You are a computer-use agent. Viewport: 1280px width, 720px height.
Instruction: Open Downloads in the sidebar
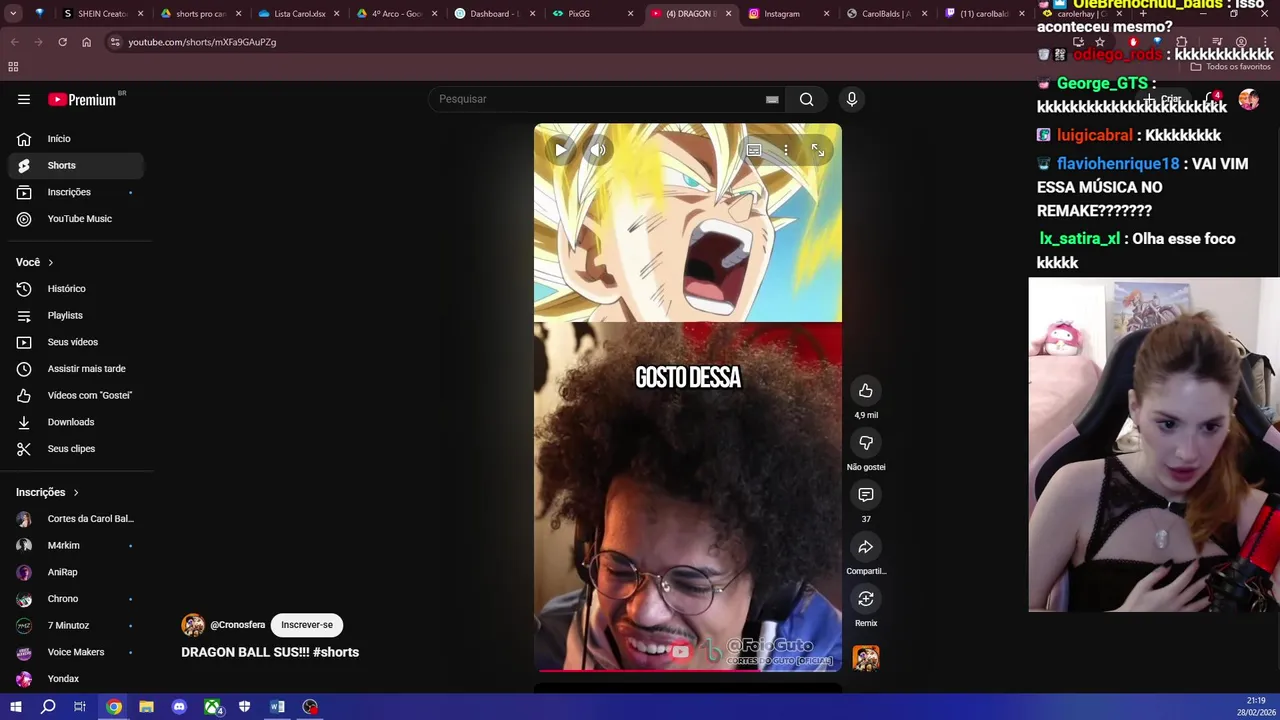pos(76,422)
